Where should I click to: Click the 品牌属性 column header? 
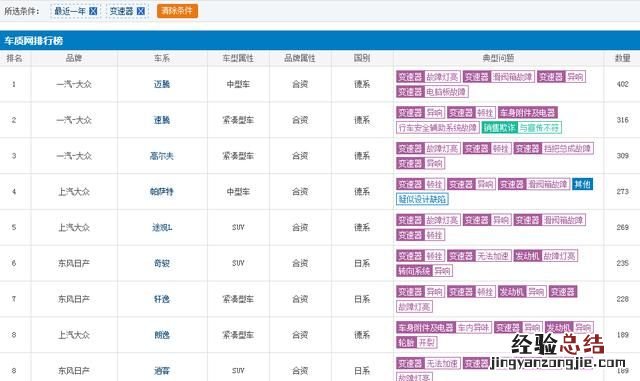tap(300, 58)
